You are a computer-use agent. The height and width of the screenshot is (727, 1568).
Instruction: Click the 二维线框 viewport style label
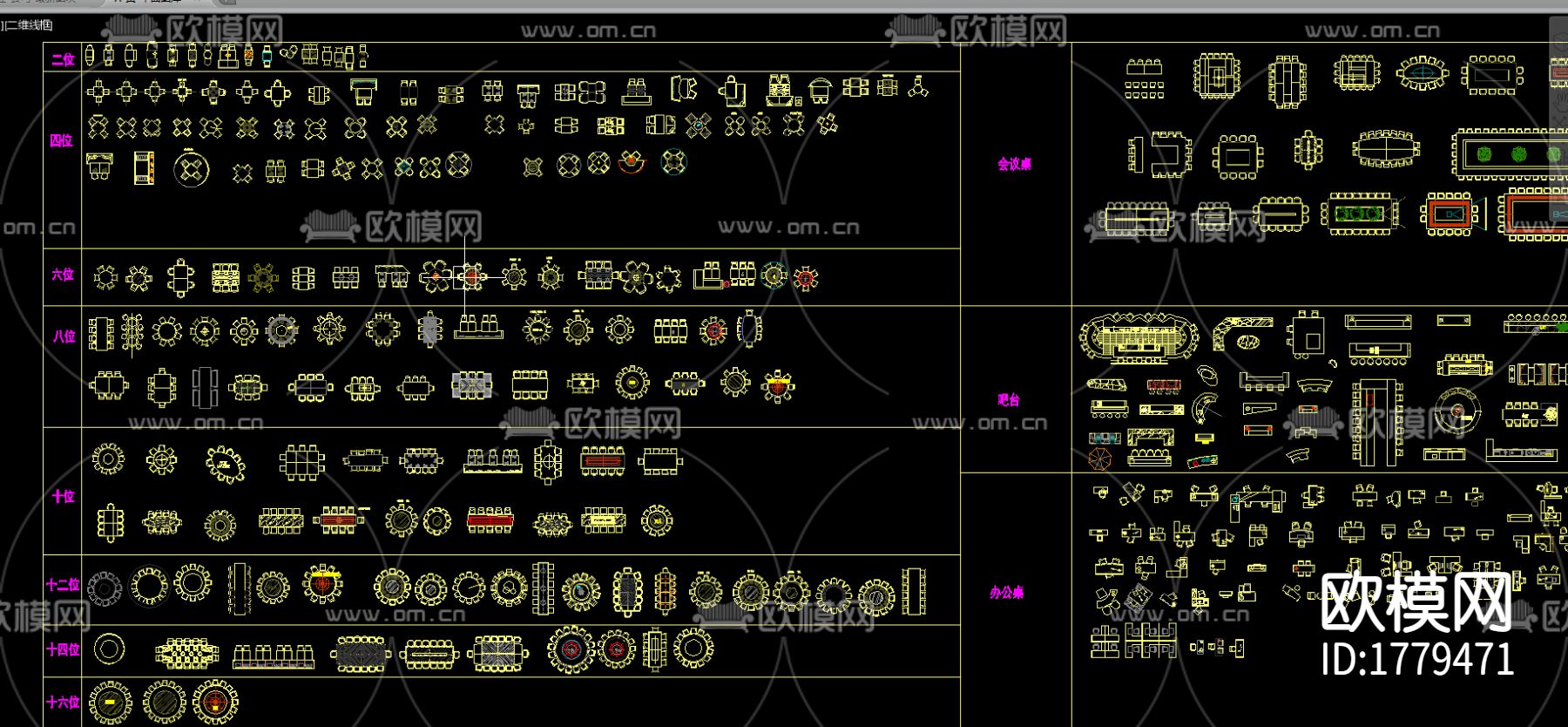(30, 25)
